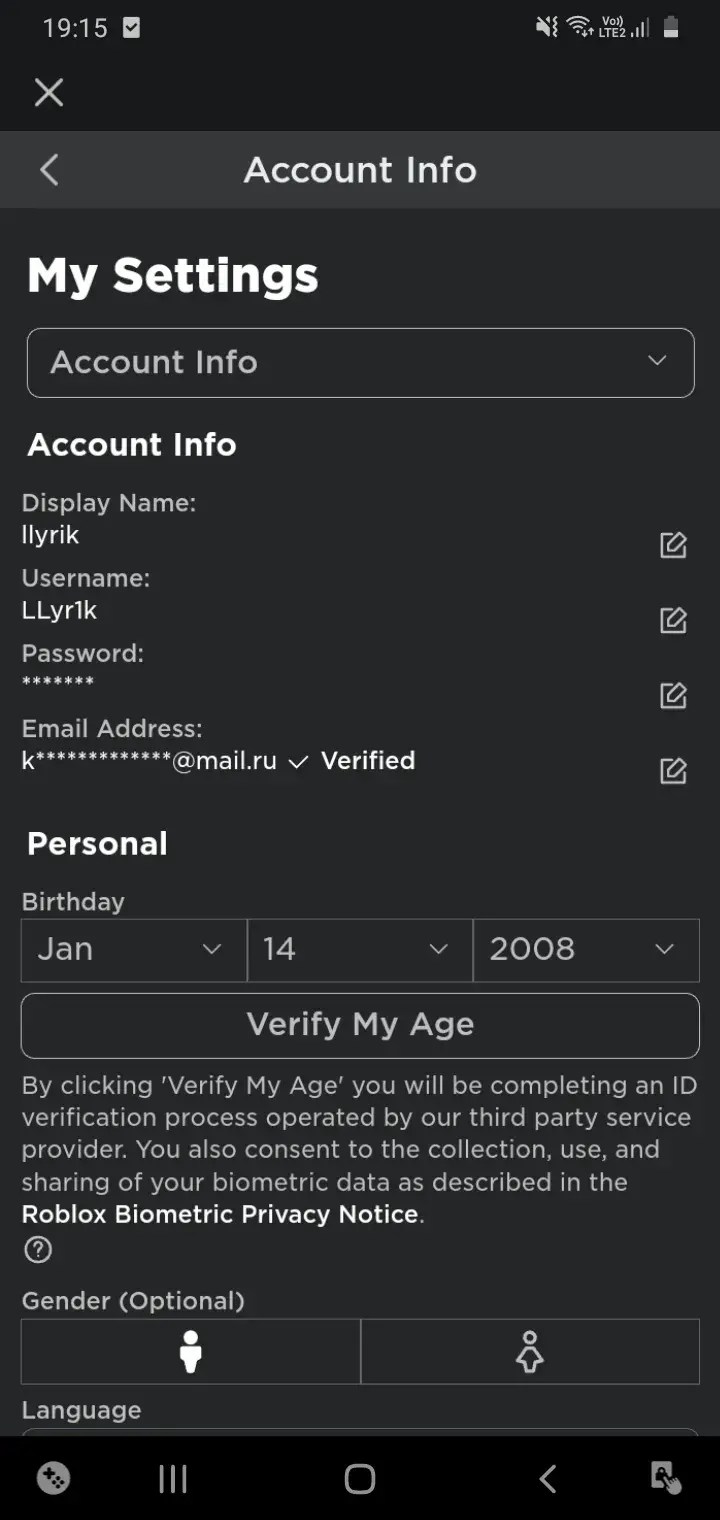Change the birthday year 2008
This screenshot has width=720, height=1520.
pyautogui.click(x=586, y=950)
